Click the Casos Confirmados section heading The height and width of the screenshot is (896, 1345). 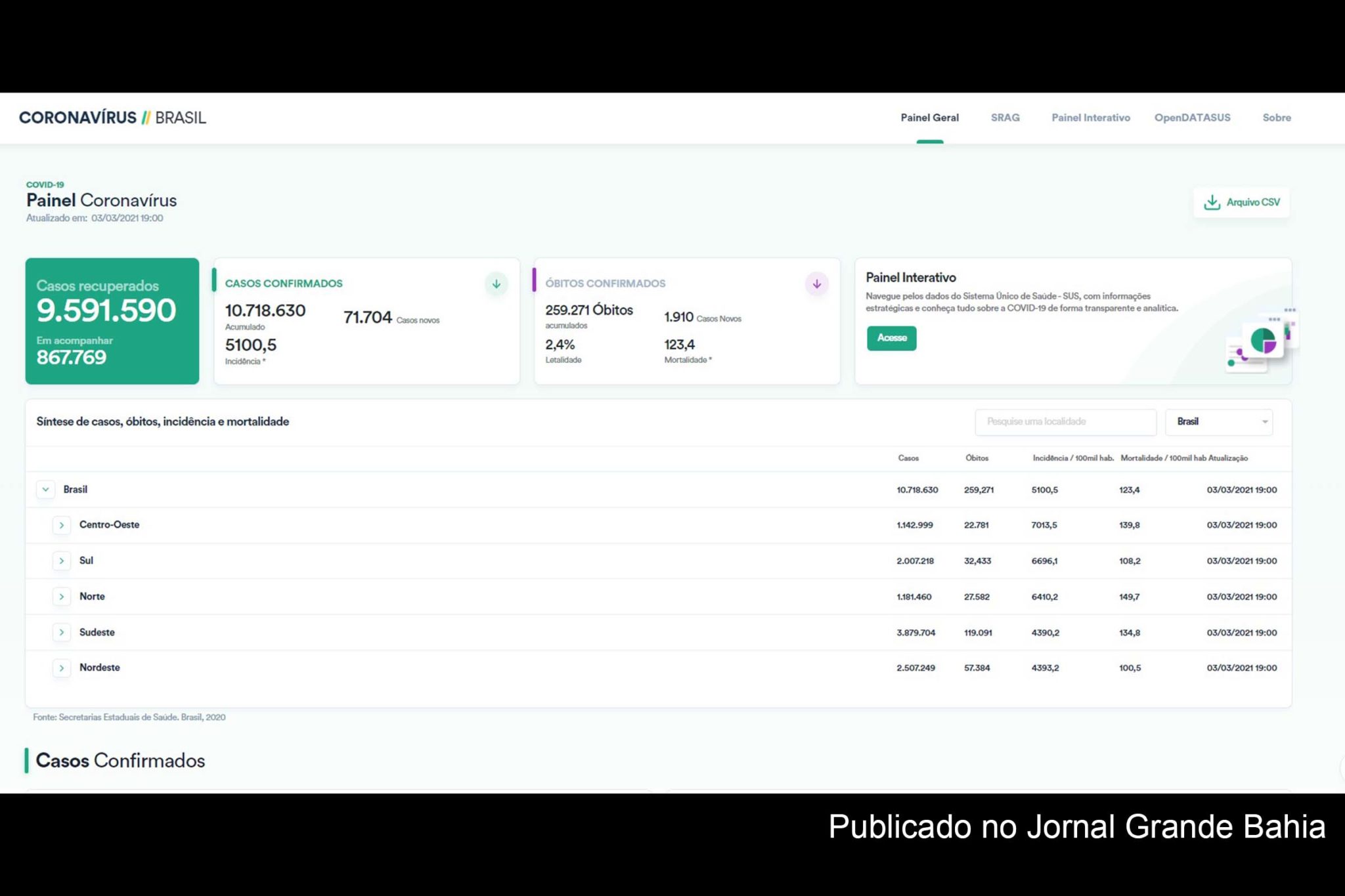120,761
